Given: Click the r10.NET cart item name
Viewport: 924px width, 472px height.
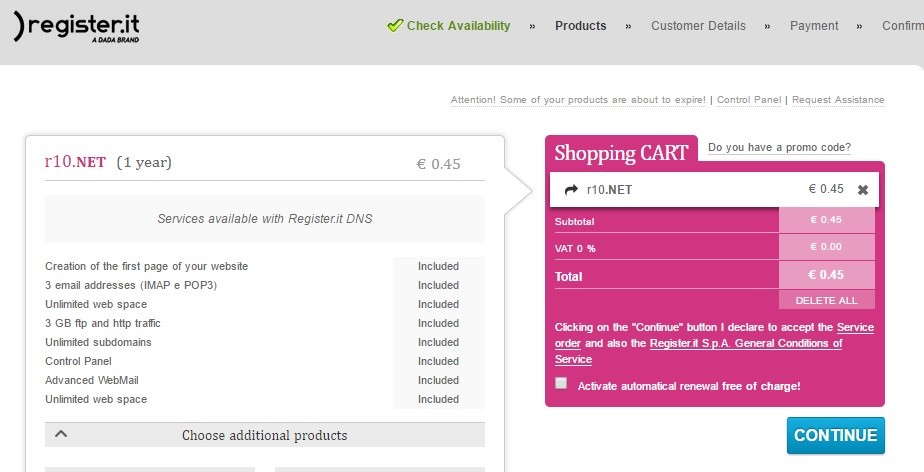Looking at the screenshot, I should pyautogui.click(x=609, y=190).
